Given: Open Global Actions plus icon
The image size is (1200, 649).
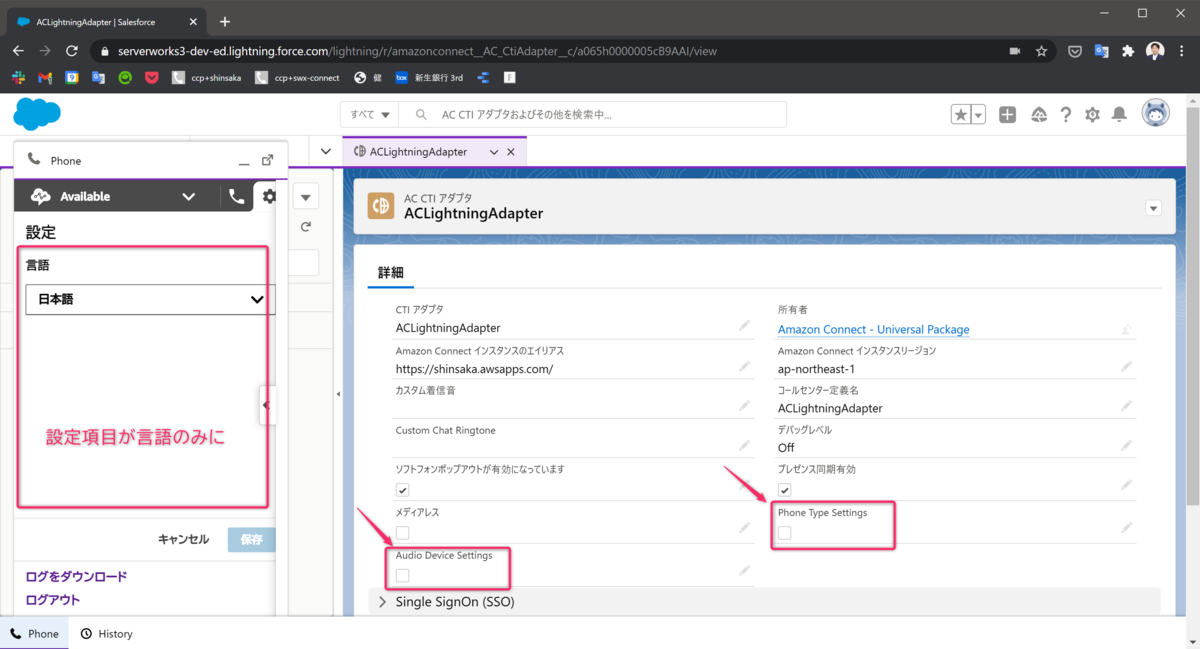Looking at the screenshot, I should [1008, 115].
